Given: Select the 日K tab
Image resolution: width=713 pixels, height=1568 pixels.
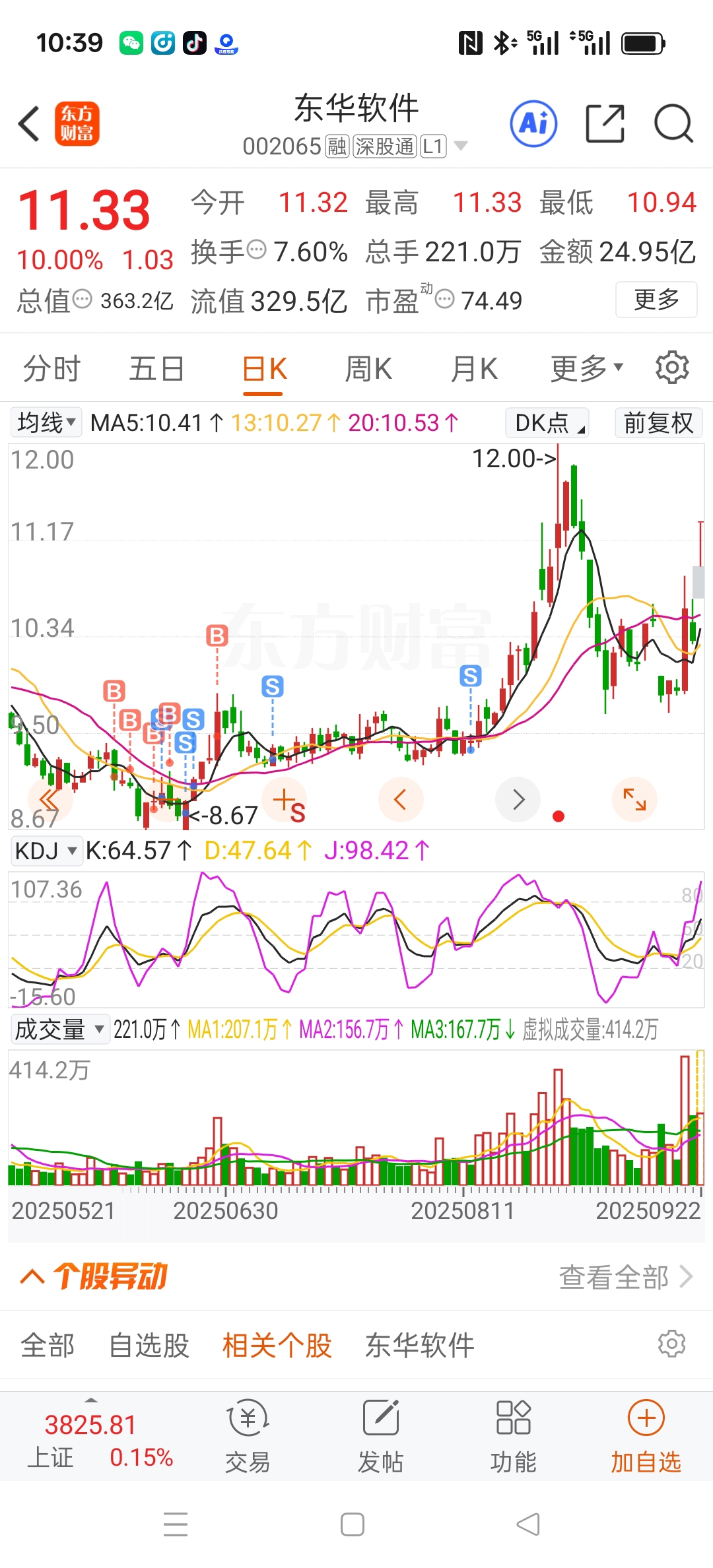Looking at the screenshot, I should tap(264, 368).
